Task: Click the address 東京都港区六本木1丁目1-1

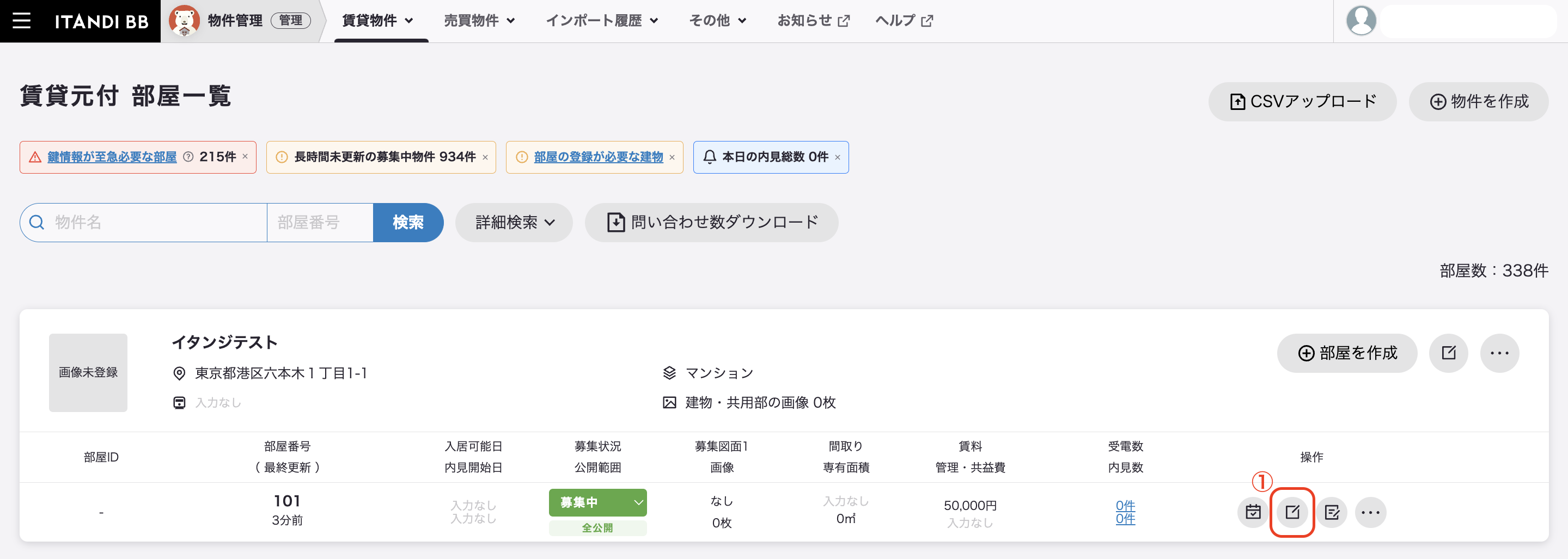Action: click(281, 373)
